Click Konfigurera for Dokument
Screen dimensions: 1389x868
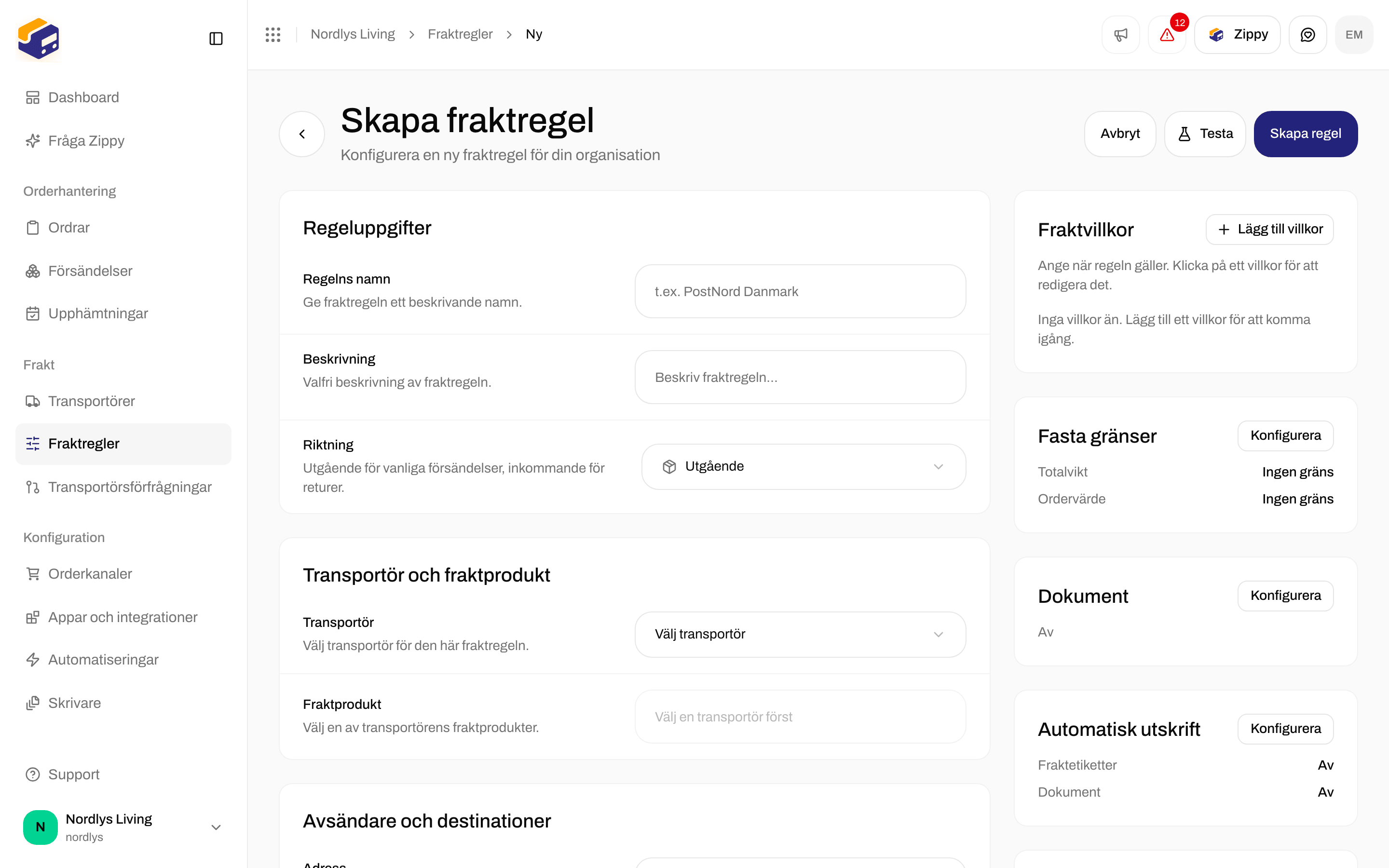point(1285,596)
